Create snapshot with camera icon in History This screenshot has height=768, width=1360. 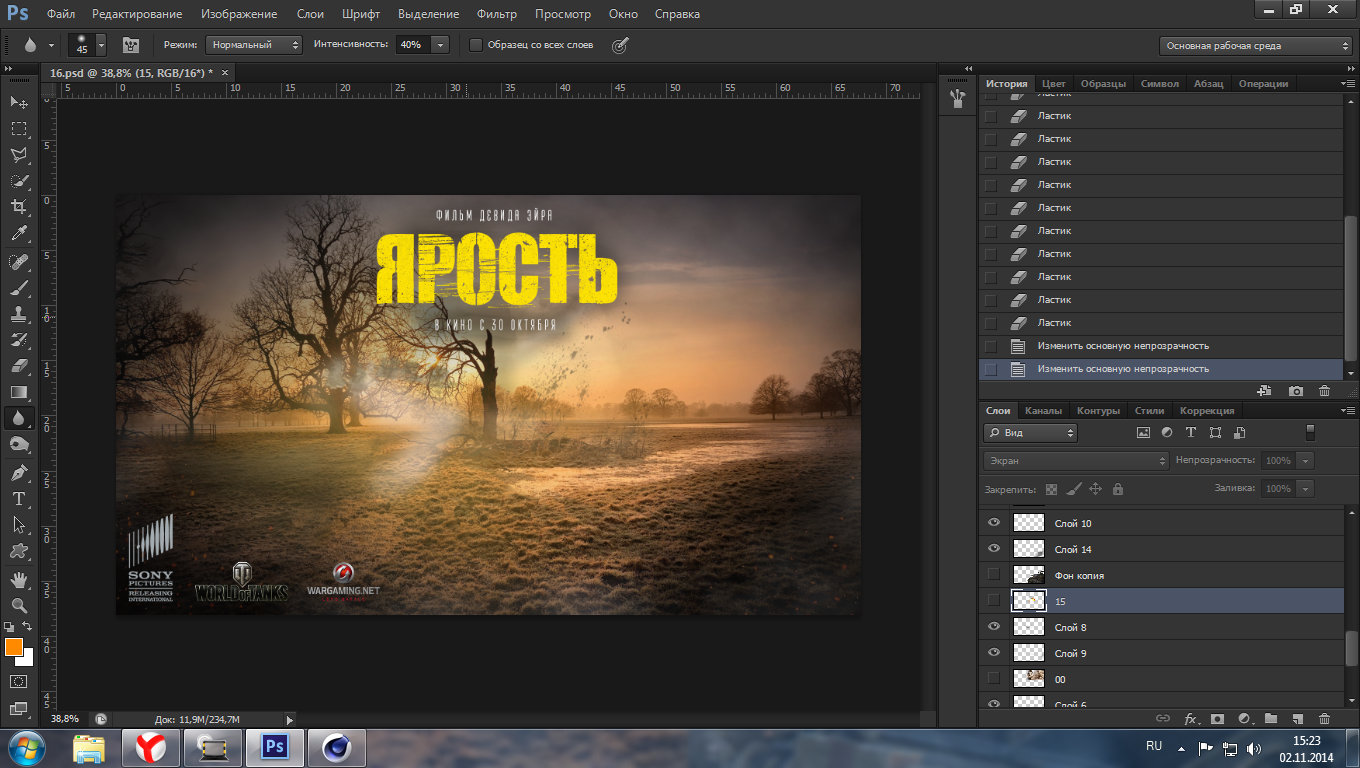1296,391
